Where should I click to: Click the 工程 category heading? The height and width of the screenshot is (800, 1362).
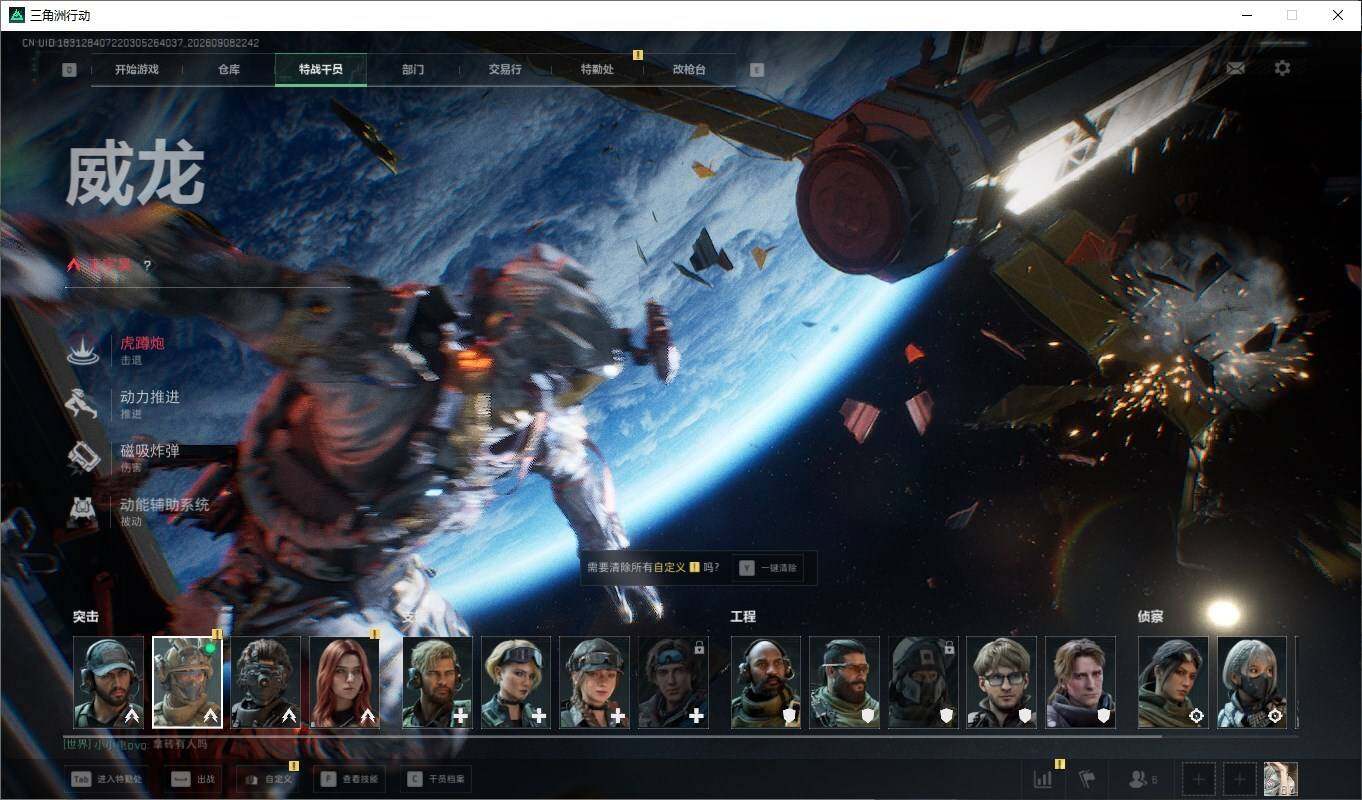(x=743, y=616)
